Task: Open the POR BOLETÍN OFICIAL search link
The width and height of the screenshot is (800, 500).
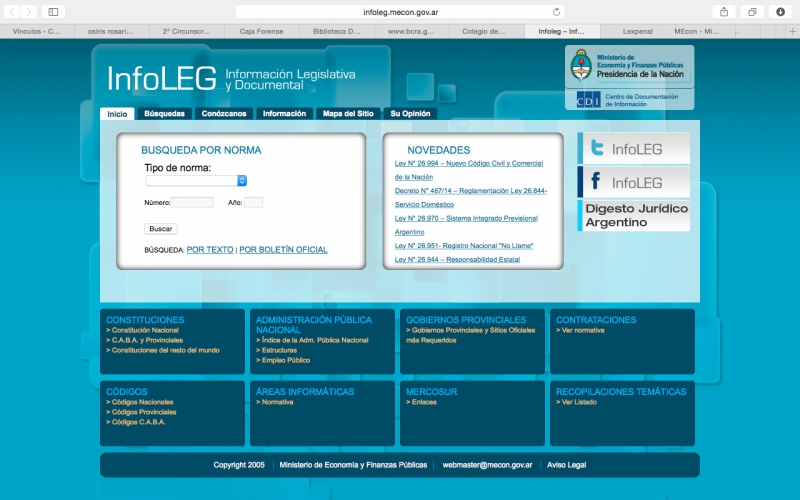Action: [283, 249]
